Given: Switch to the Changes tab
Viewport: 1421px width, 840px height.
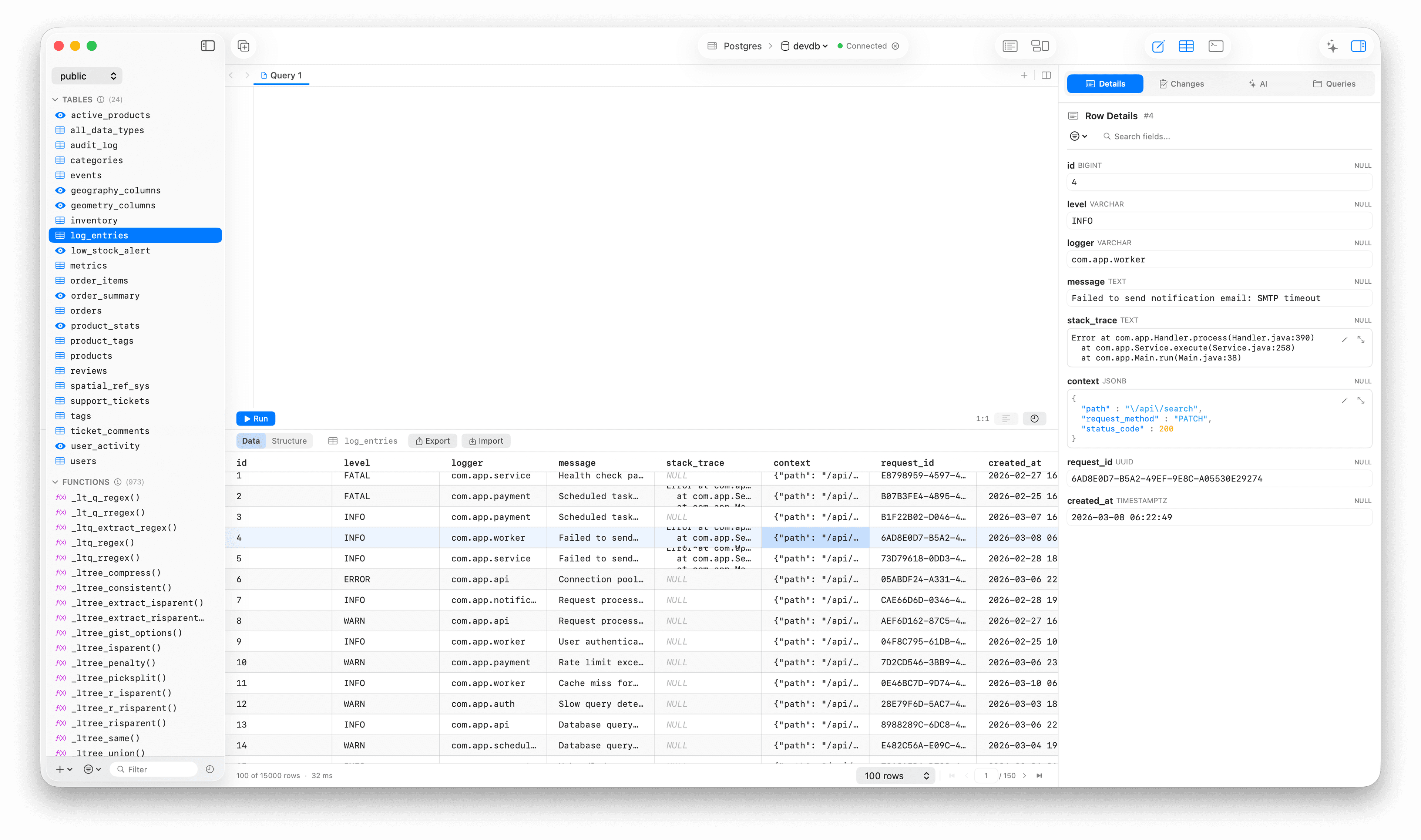Looking at the screenshot, I should pos(1181,84).
